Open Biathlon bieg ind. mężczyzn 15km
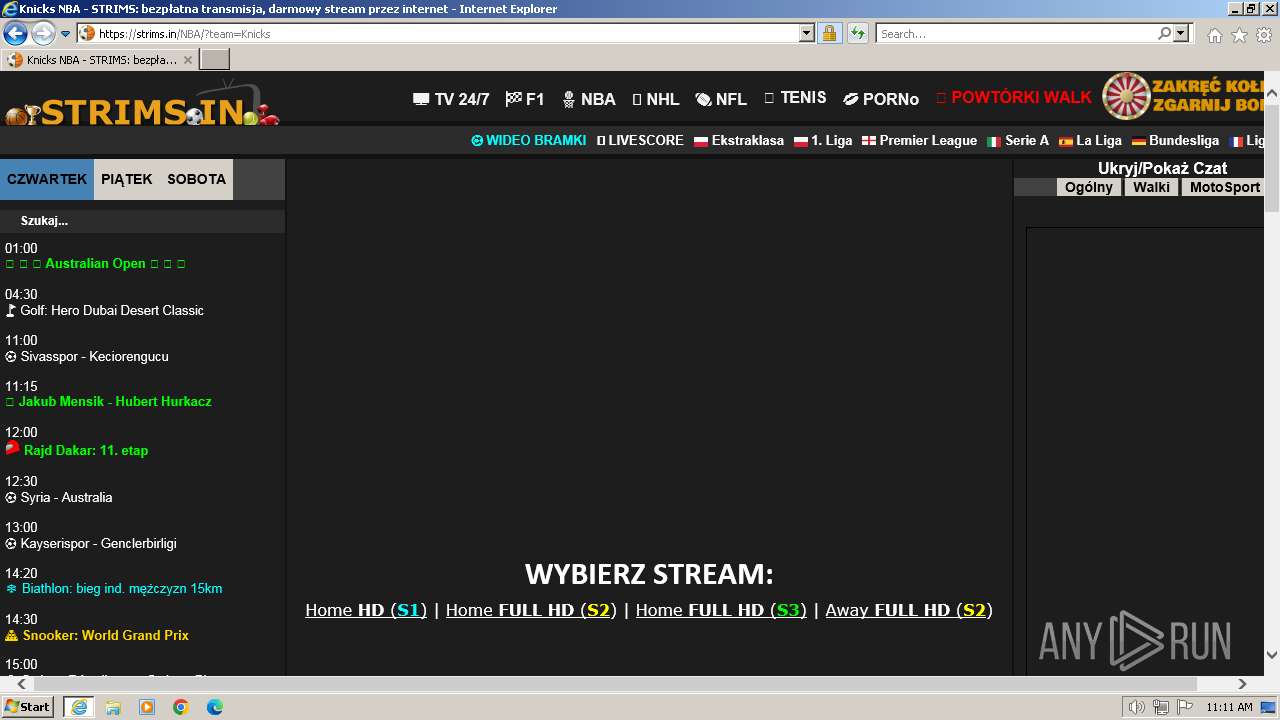The height and width of the screenshot is (720, 1280). point(114,588)
